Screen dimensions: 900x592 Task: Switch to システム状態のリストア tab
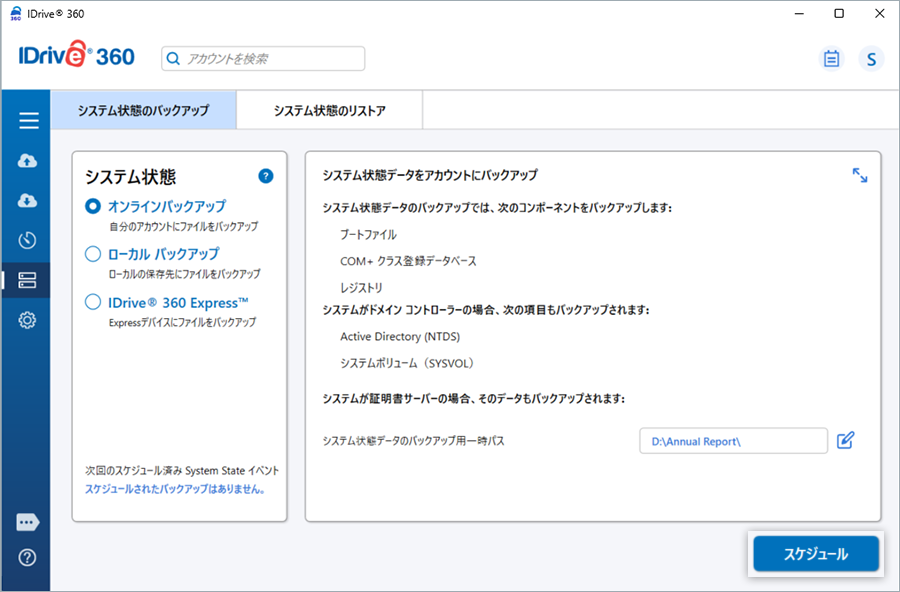[x=329, y=111]
